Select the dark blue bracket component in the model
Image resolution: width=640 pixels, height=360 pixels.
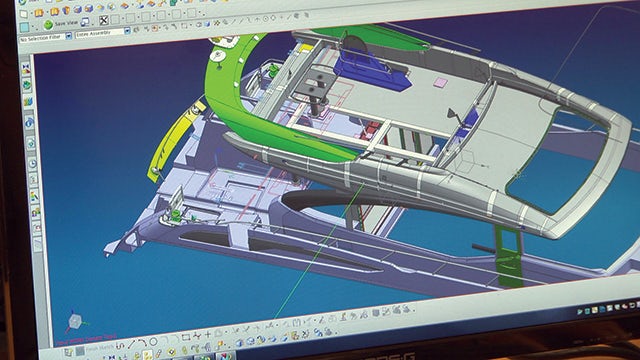tap(371, 71)
